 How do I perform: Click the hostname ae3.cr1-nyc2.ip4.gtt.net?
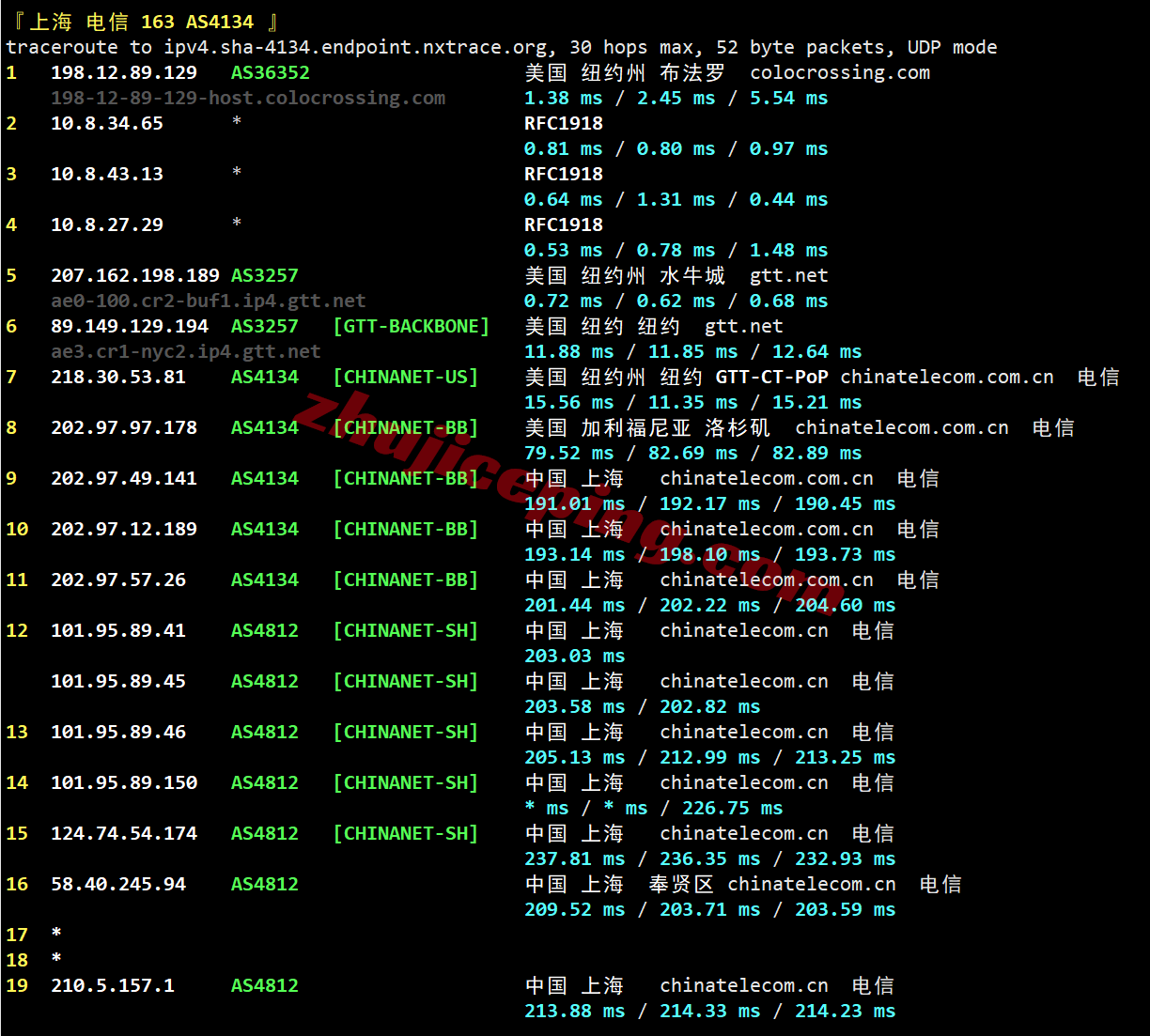pos(185,352)
